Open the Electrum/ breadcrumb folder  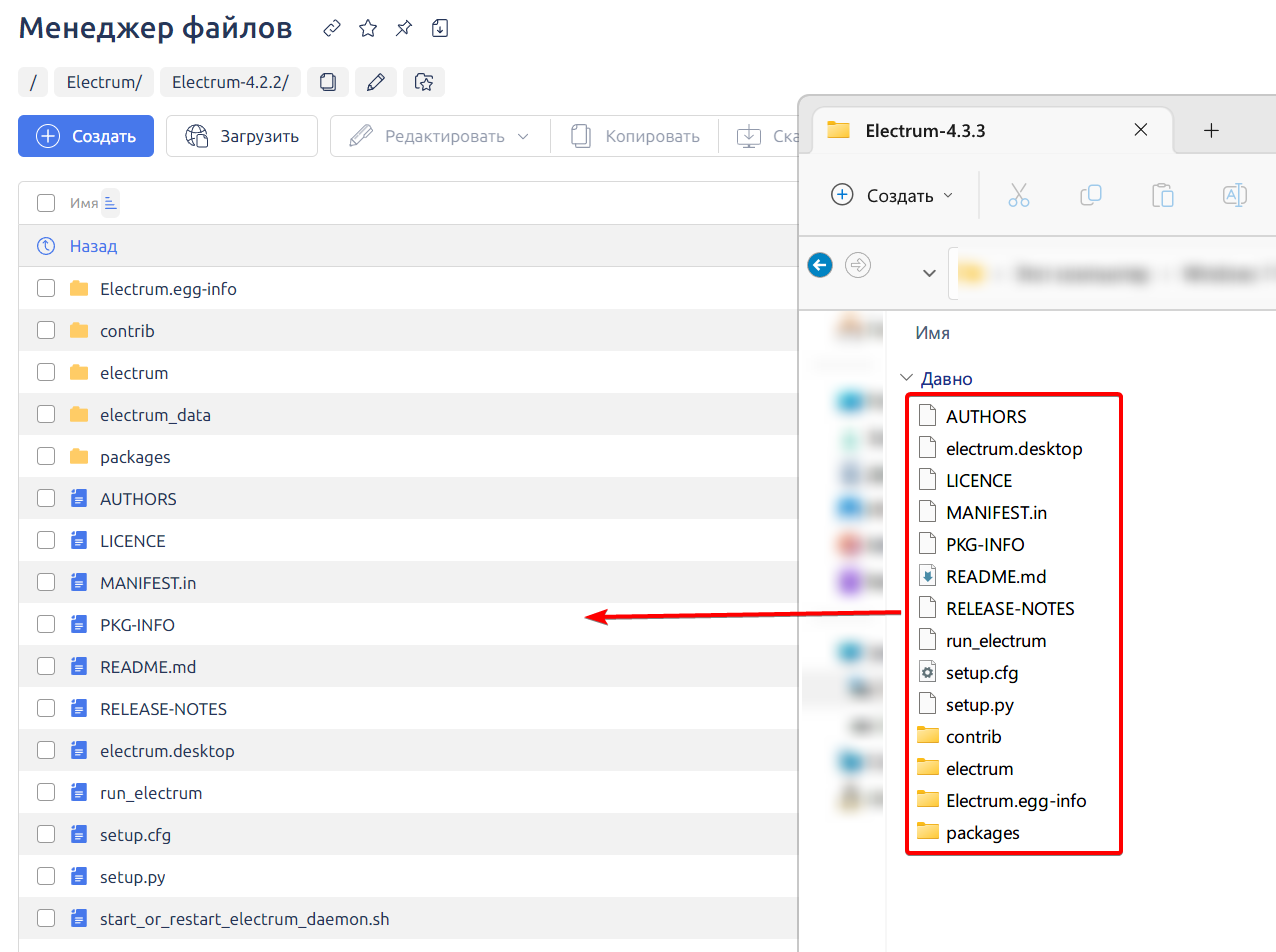(104, 83)
